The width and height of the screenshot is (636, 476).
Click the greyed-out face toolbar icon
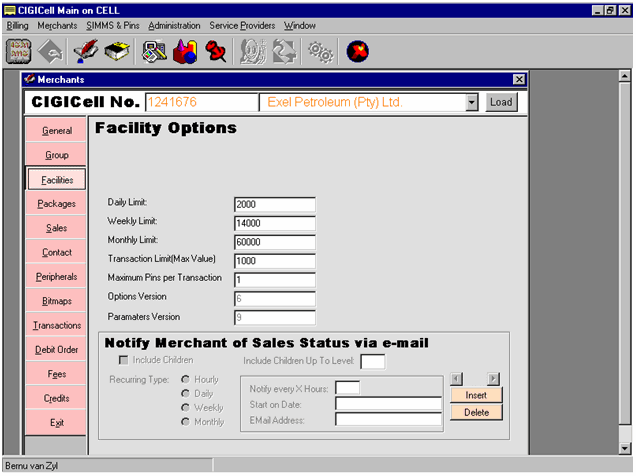pos(253,51)
